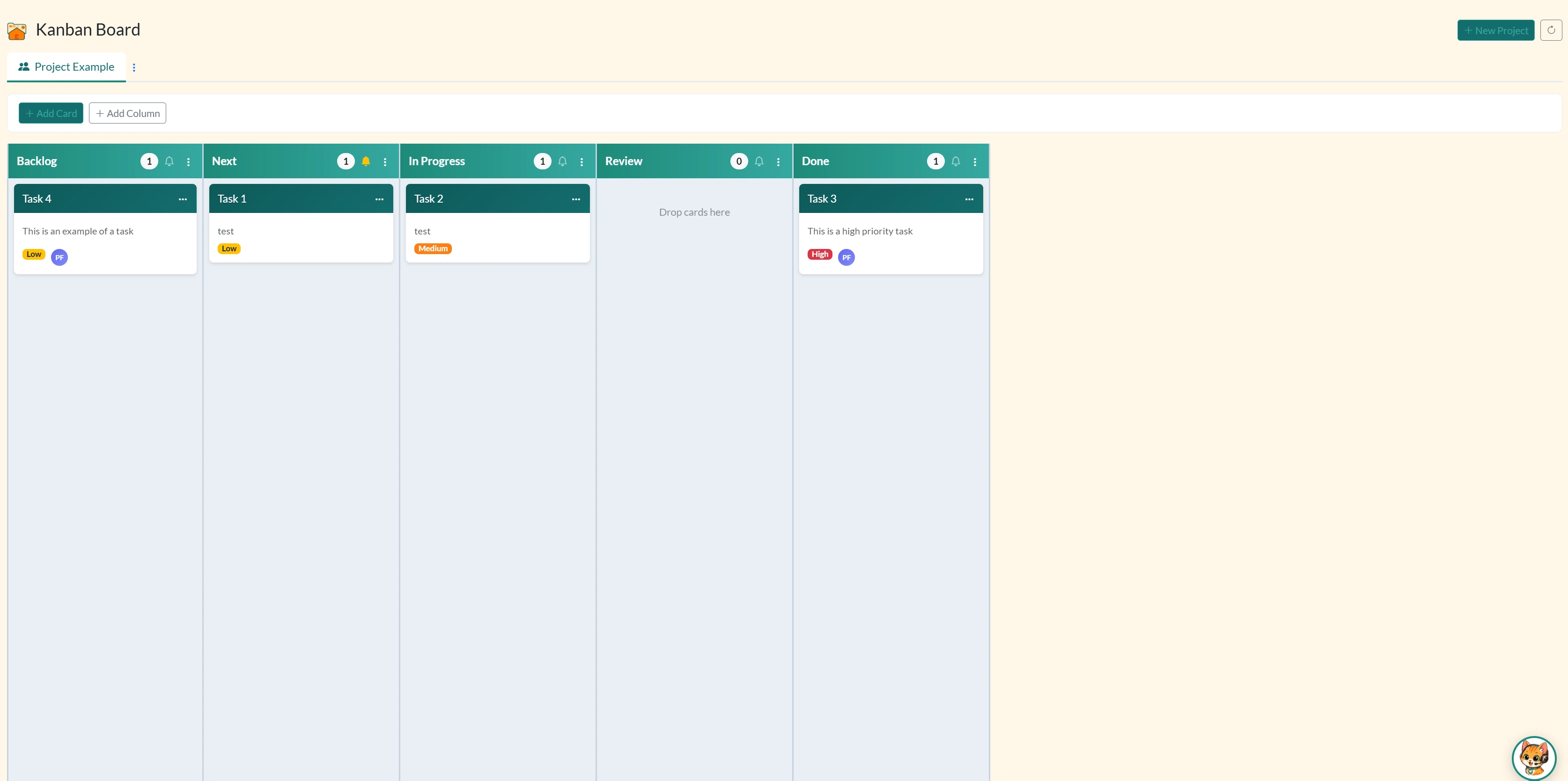Click the bell notification icon on Backlog column
Image resolution: width=1568 pixels, height=781 pixels.
click(169, 161)
